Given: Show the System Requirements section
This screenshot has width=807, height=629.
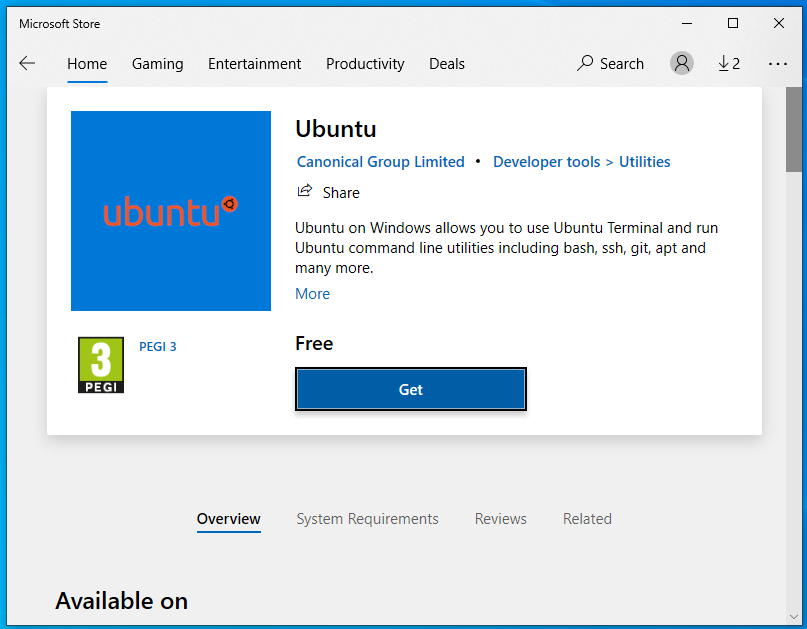Looking at the screenshot, I should click(367, 519).
